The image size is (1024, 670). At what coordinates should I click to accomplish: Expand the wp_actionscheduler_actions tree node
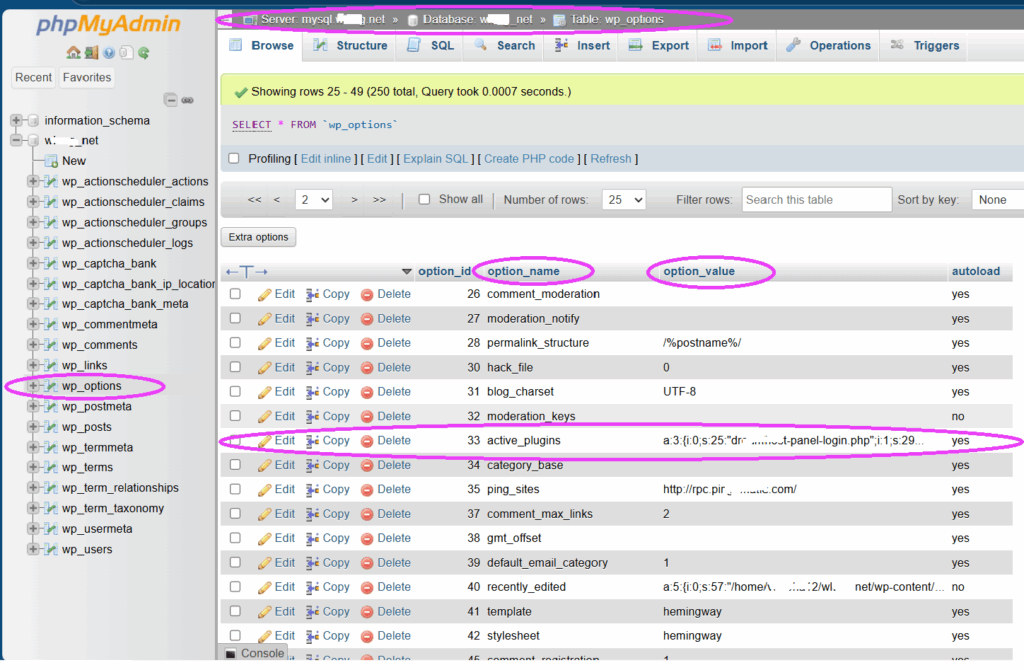pos(33,182)
